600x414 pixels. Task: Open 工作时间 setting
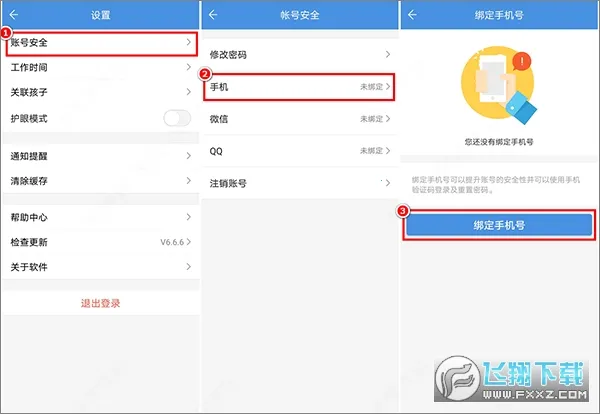101,67
